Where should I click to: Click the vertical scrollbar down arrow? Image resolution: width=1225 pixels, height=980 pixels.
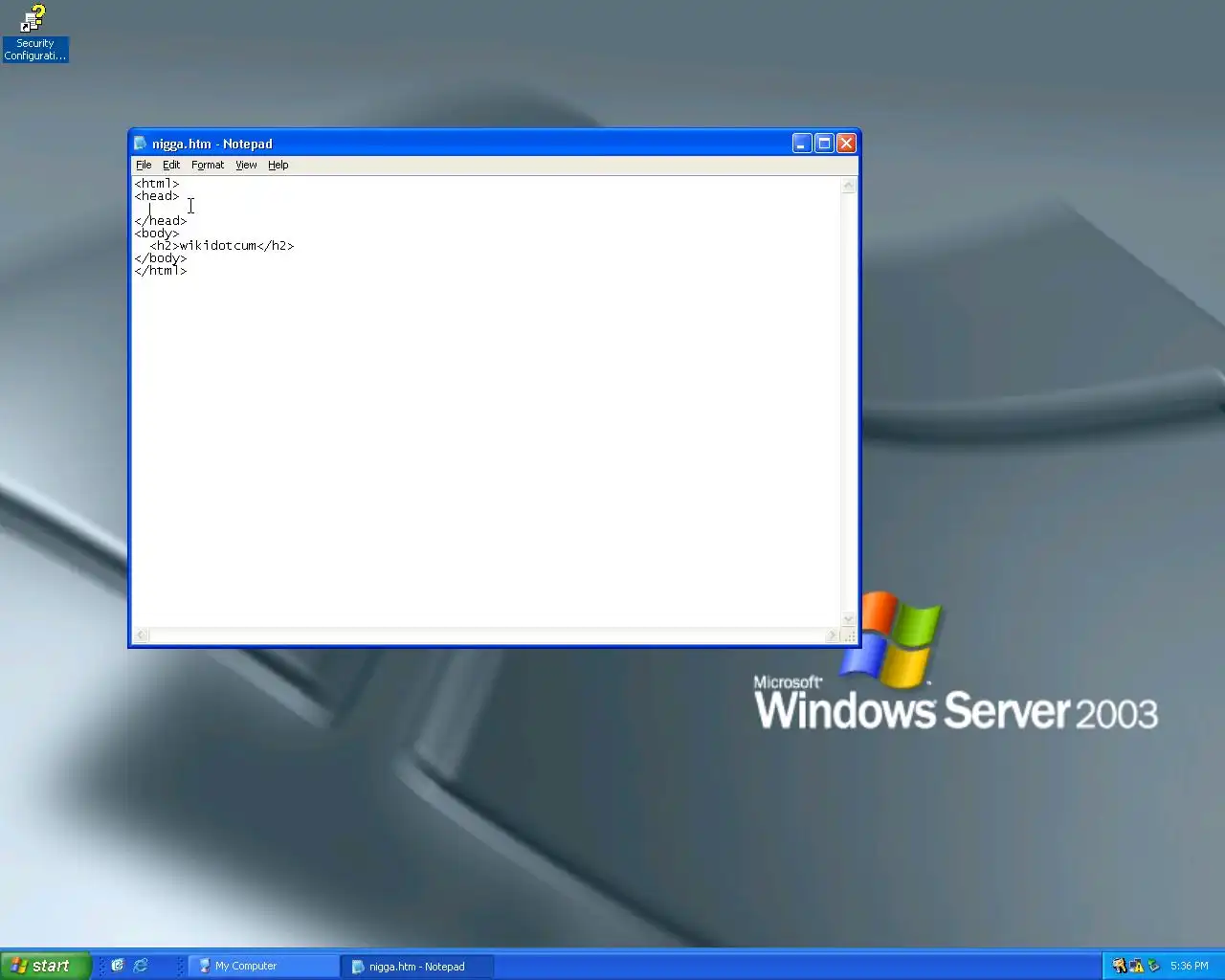click(848, 620)
